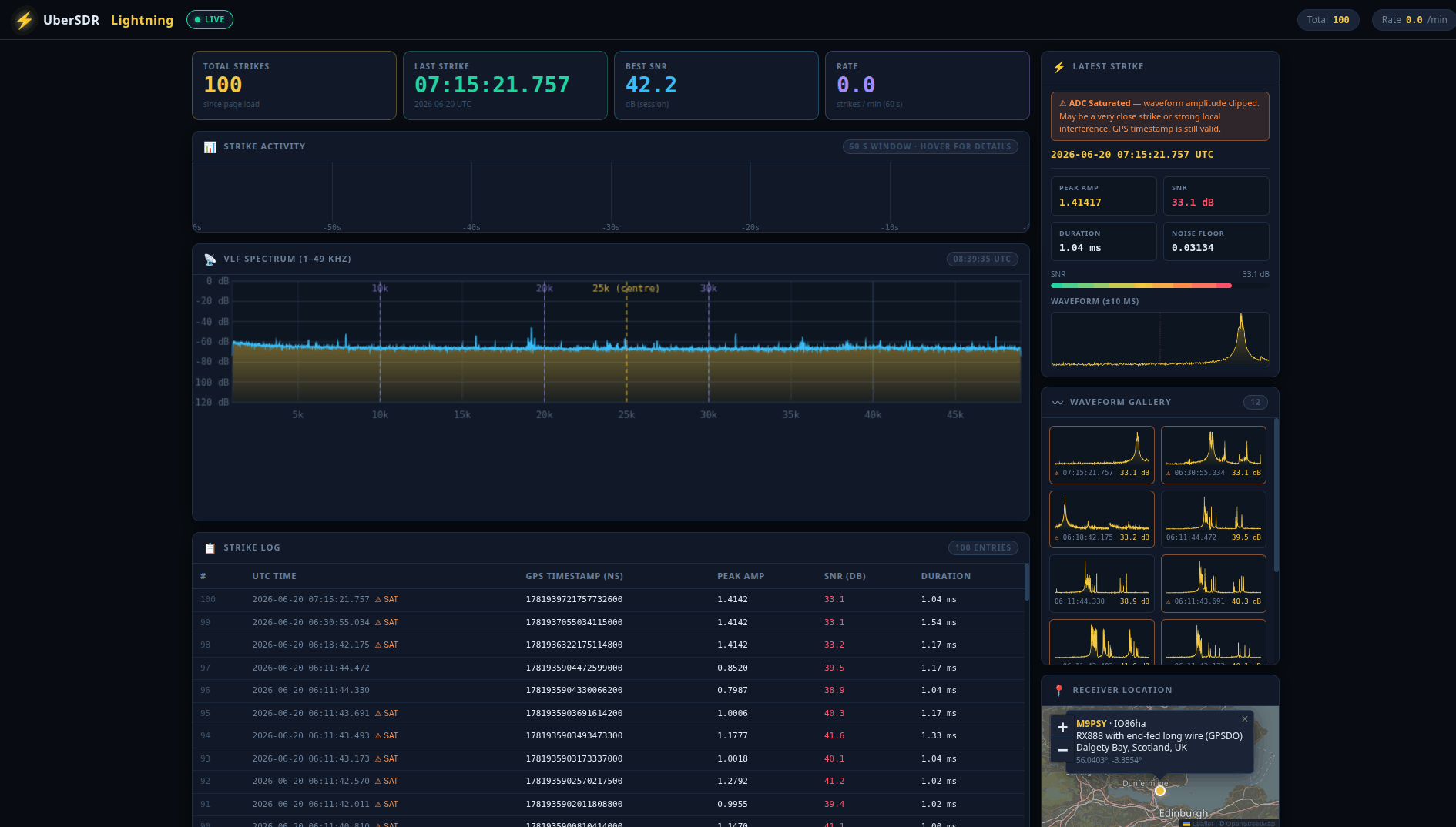
Task: Click SNR value 40.1 in row 93
Action: point(834,758)
